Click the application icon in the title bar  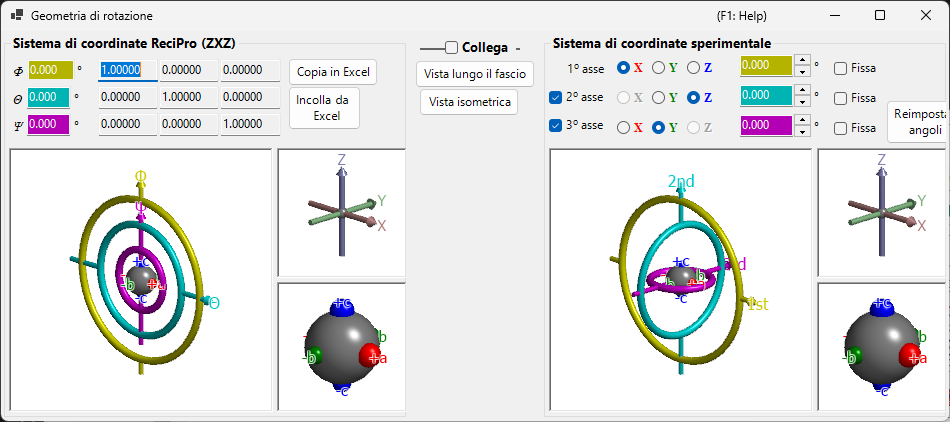pyautogui.click(x=17, y=15)
